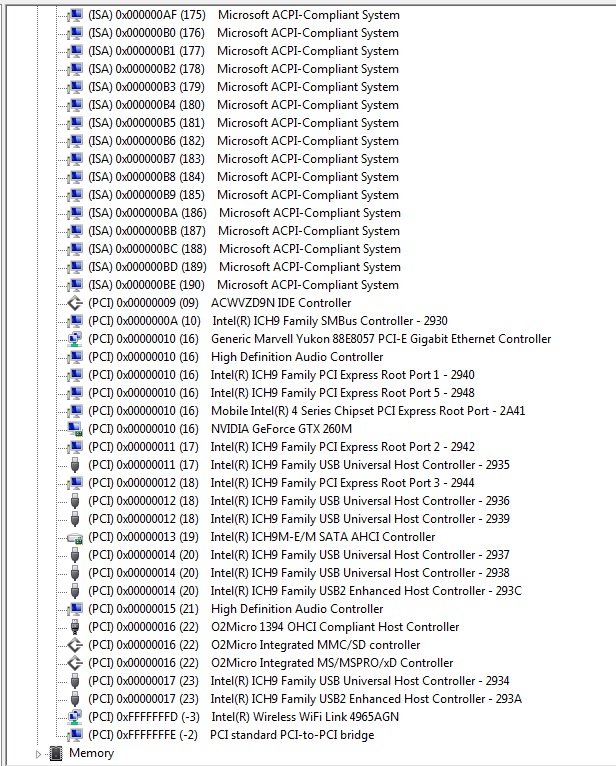Expand the Memory tree node
This screenshot has width=616, height=766.
click(38, 754)
